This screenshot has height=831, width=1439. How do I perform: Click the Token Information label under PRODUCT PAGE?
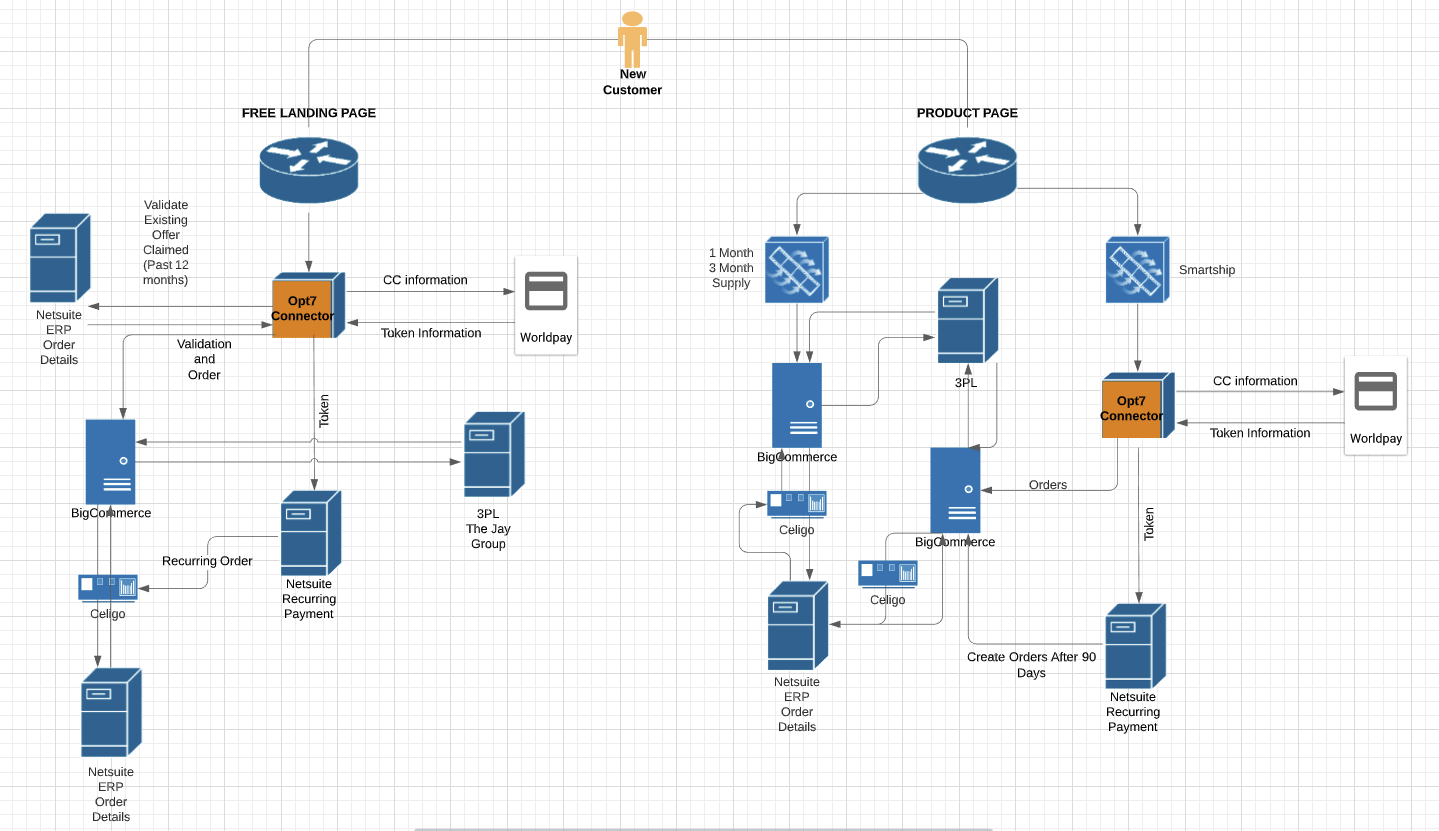point(1260,433)
